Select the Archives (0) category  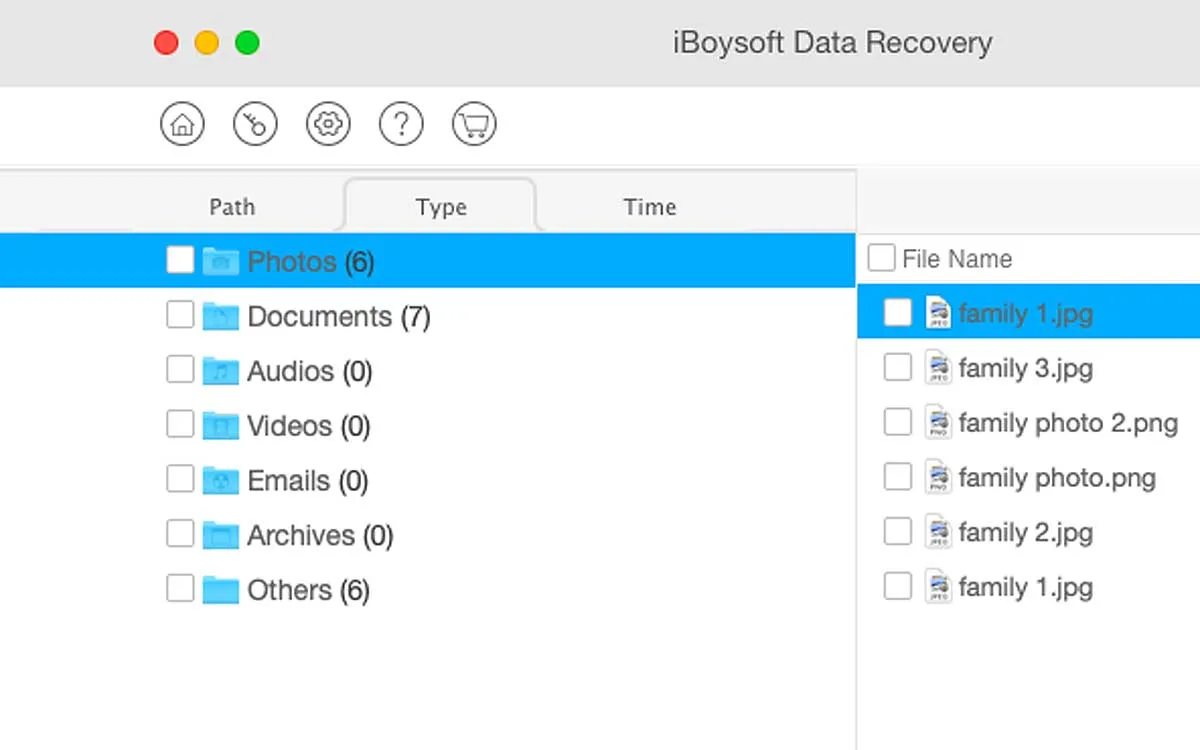pyautogui.click(x=320, y=536)
